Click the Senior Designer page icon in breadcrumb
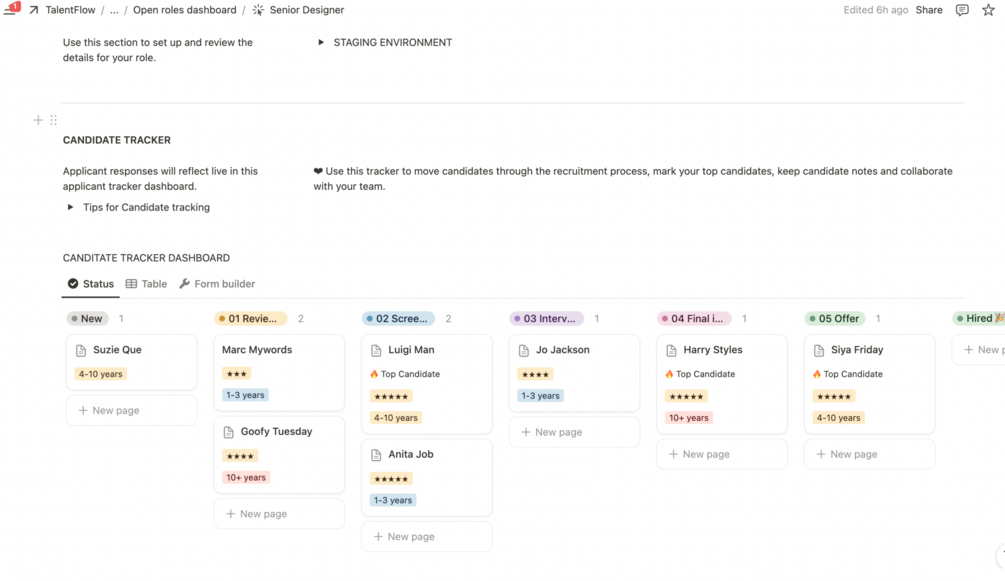 click(258, 10)
